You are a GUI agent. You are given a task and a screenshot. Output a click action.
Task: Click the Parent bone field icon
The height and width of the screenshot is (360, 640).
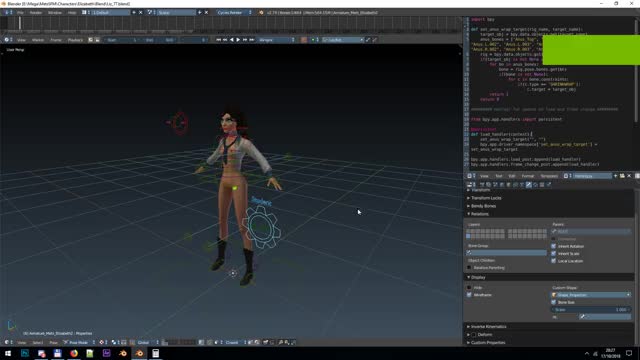pos(554,231)
